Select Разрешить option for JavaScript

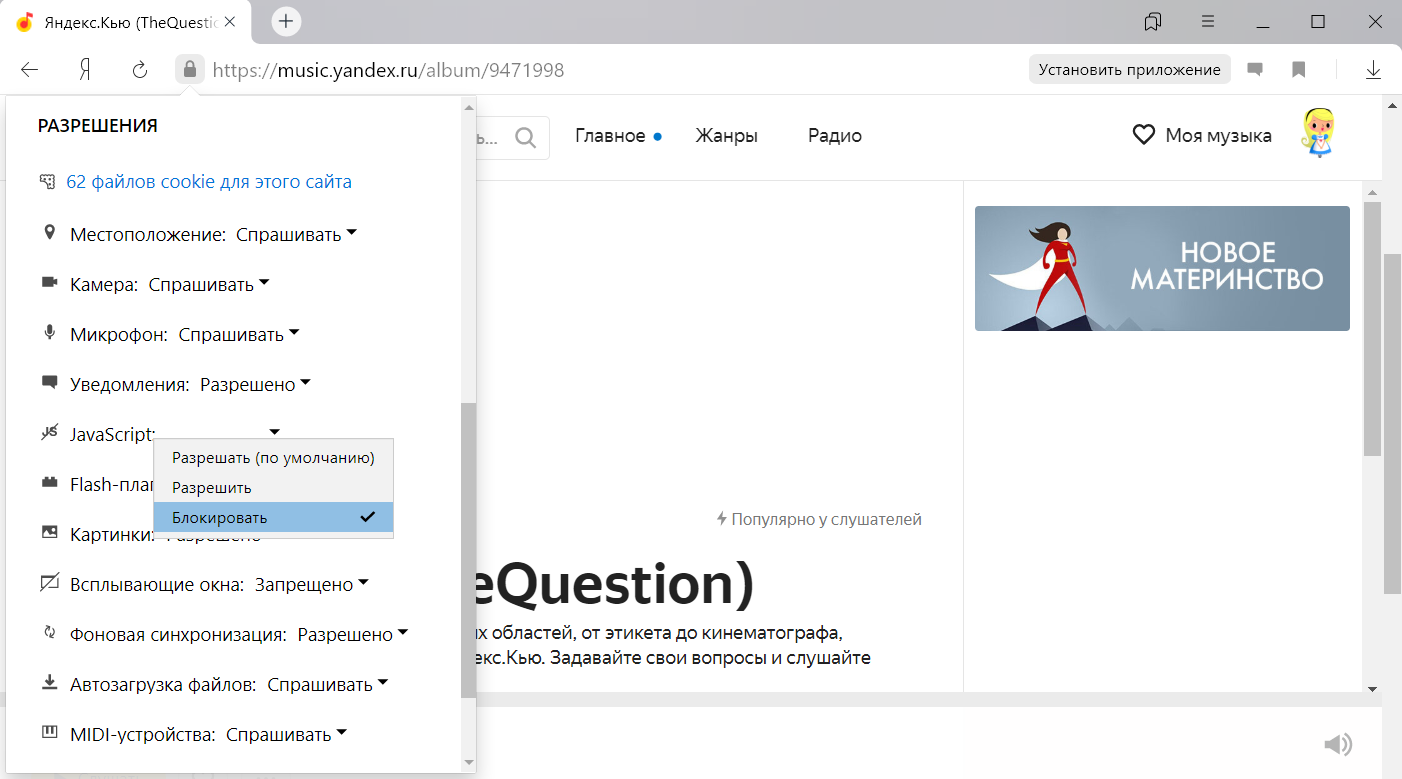coord(273,488)
